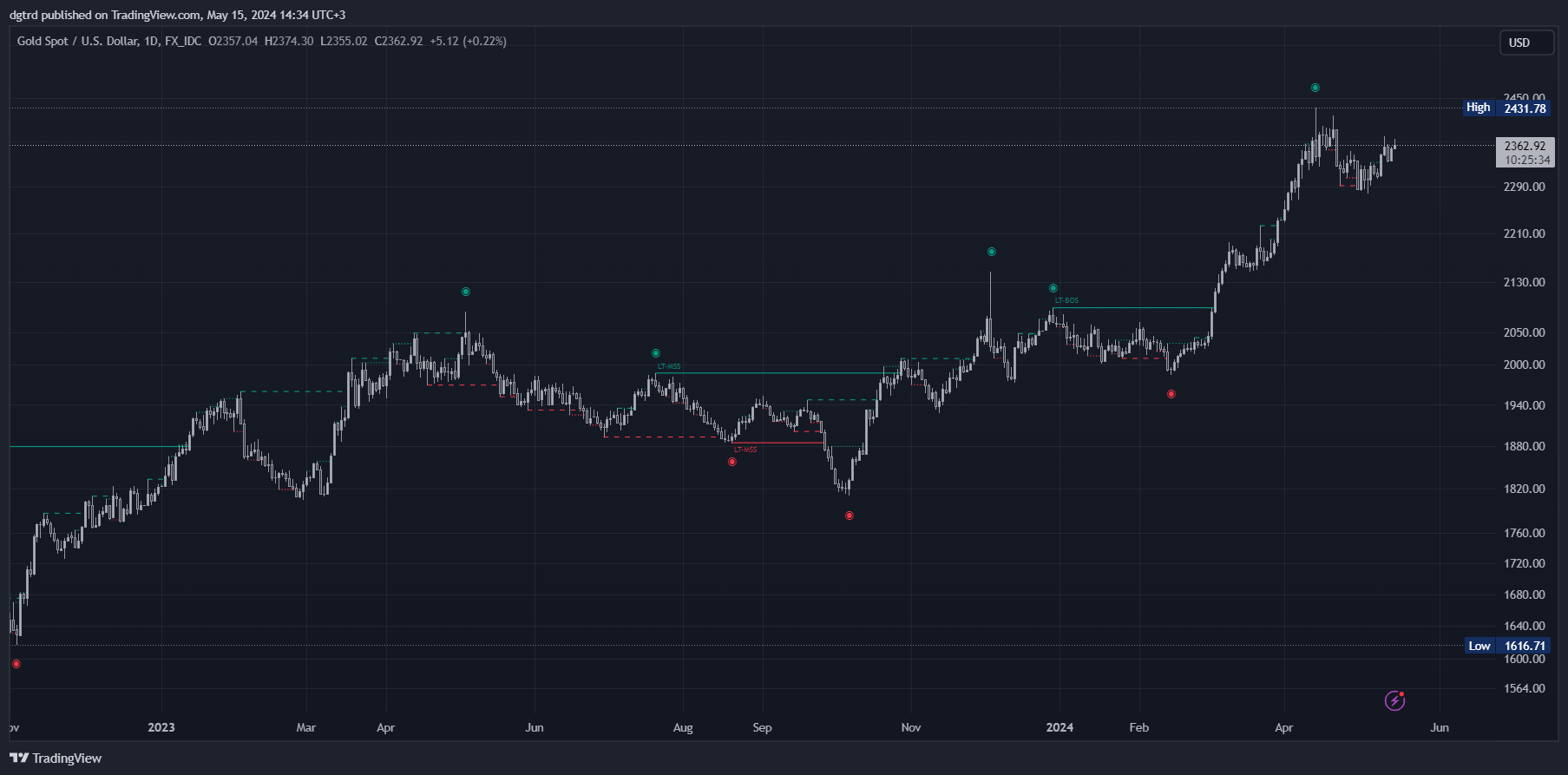
Task: Click the USD currency button
Action: click(1526, 43)
